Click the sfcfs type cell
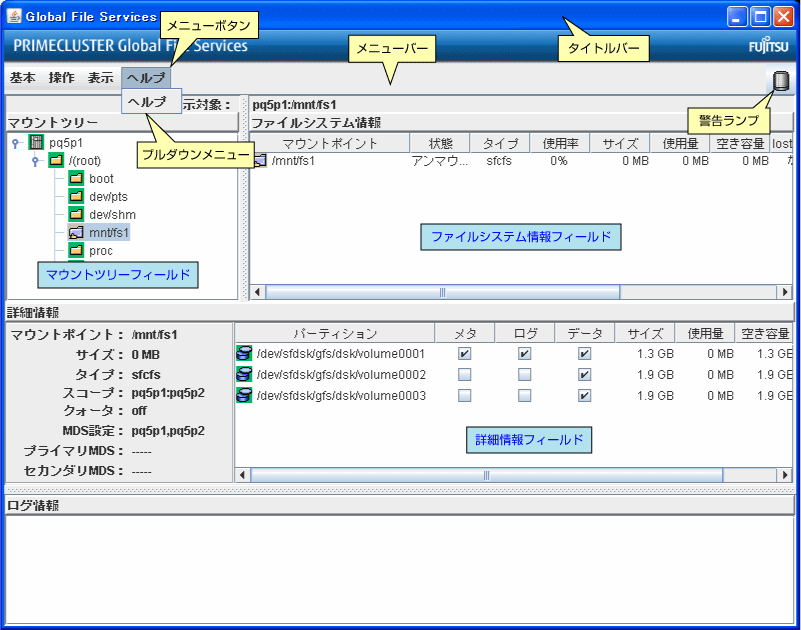This screenshot has height=630, width=801. tap(499, 161)
